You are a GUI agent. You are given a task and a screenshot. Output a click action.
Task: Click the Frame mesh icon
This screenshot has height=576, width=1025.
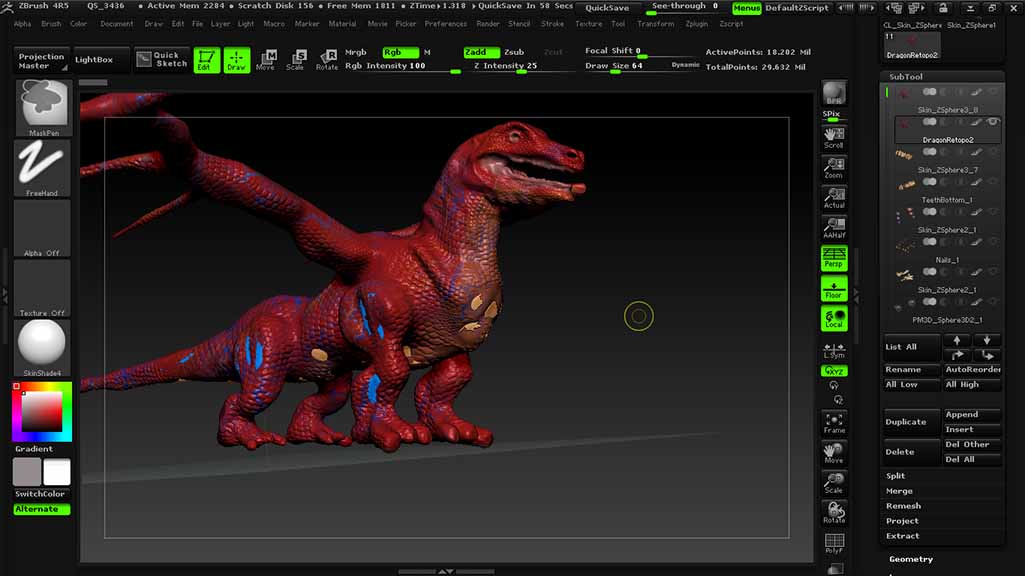point(834,423)
